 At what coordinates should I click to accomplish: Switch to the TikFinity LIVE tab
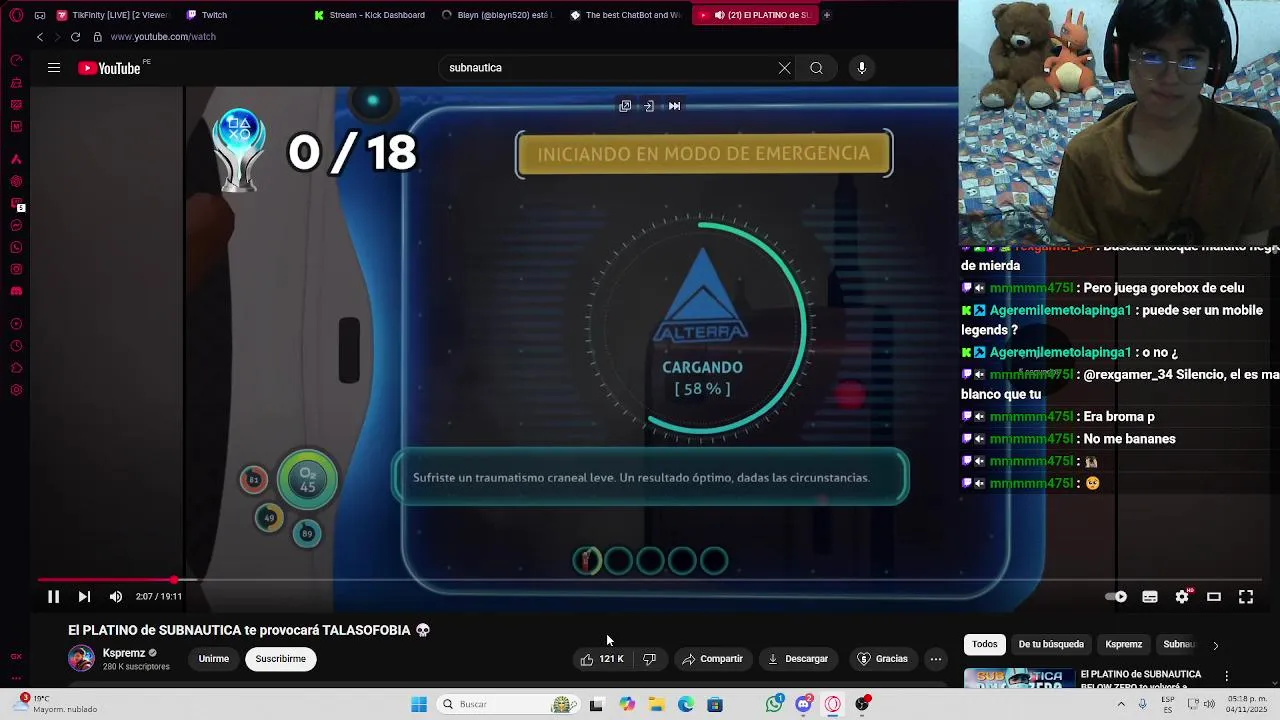point(112,15)
